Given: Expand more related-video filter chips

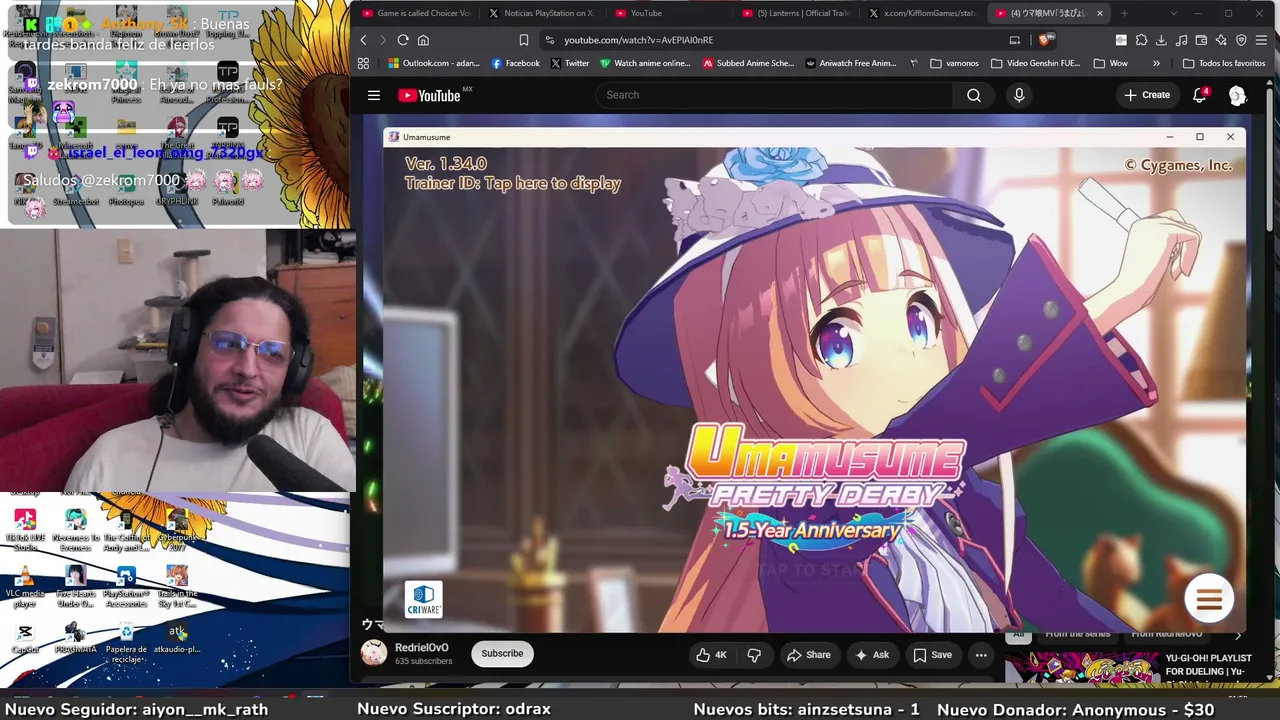Looking at the screenshot, I should 1238,635.
